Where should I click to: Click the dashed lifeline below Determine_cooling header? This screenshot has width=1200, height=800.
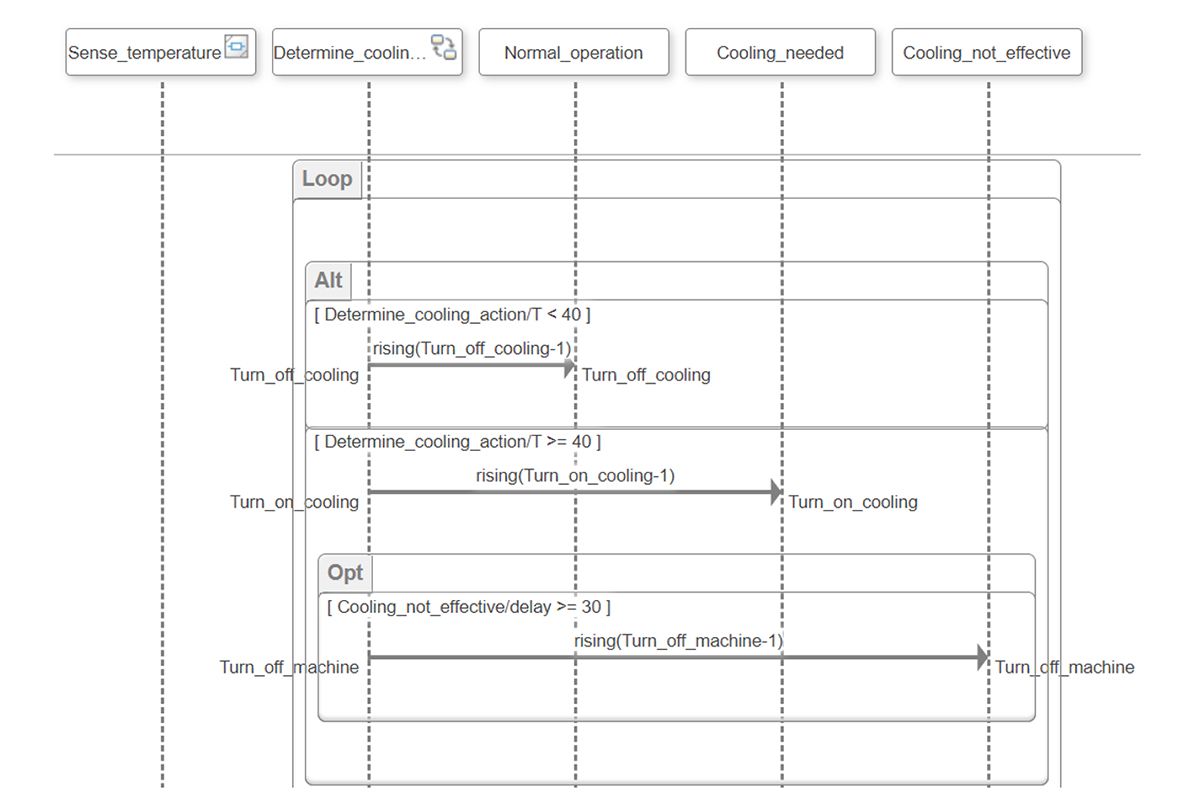coord(369,120)
